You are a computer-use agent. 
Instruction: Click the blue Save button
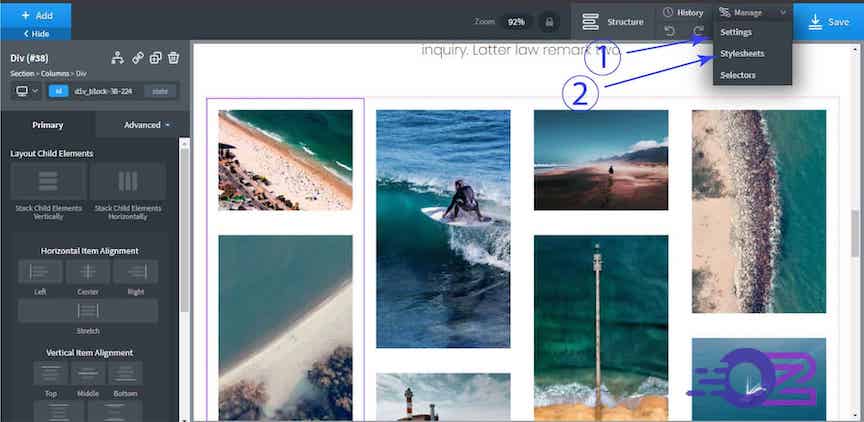(x=829, y=21)
